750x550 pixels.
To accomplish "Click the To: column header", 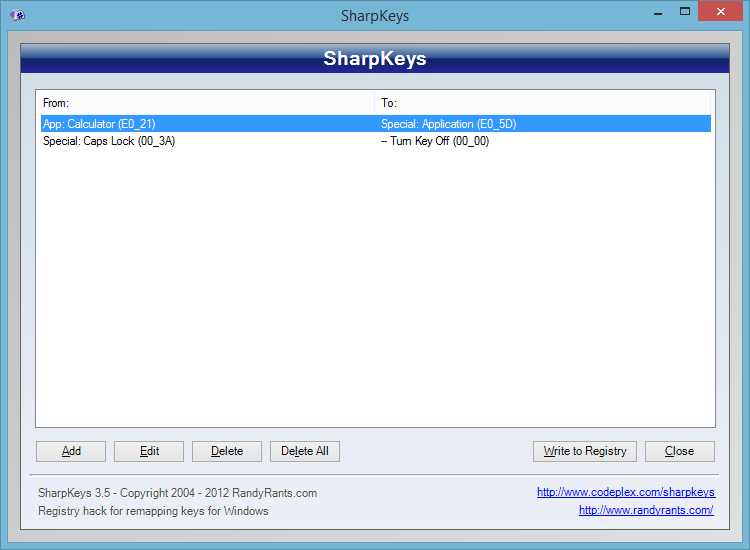I will pos(542,103).
